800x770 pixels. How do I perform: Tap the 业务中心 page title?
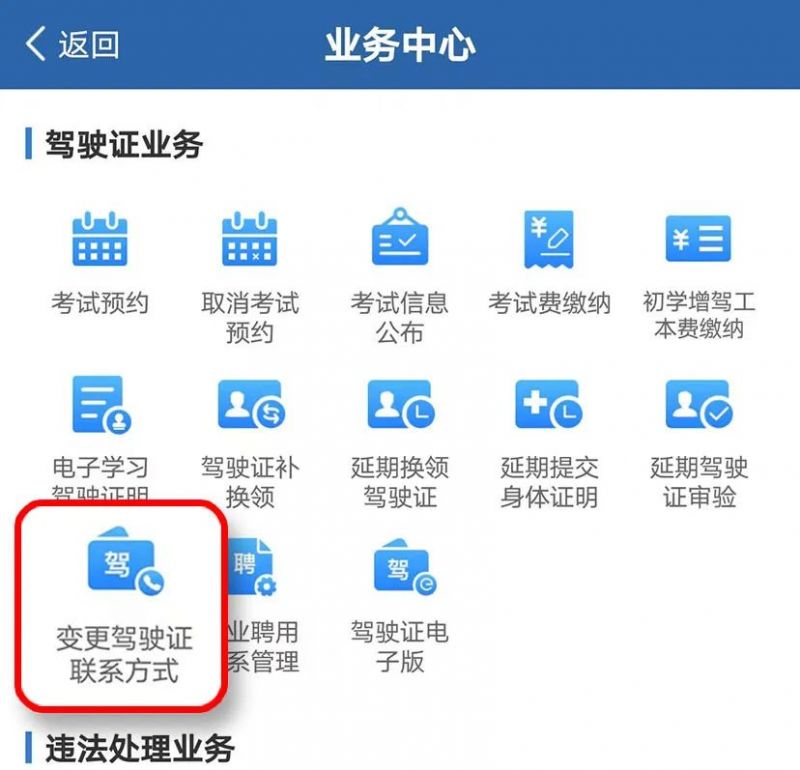pyautogui.click(x=400, y=46)
